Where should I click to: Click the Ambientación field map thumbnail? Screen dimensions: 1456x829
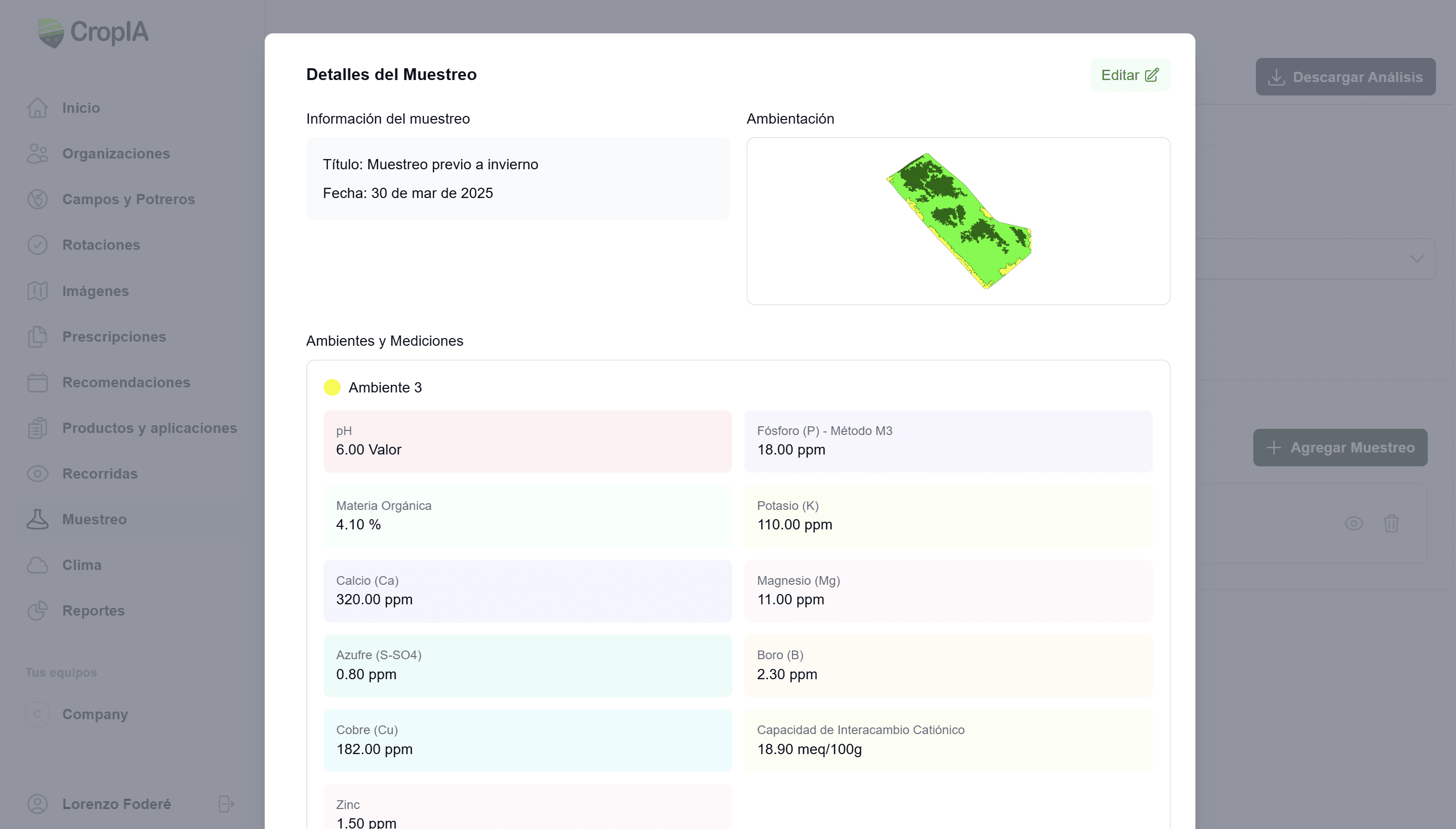(958, 221)
